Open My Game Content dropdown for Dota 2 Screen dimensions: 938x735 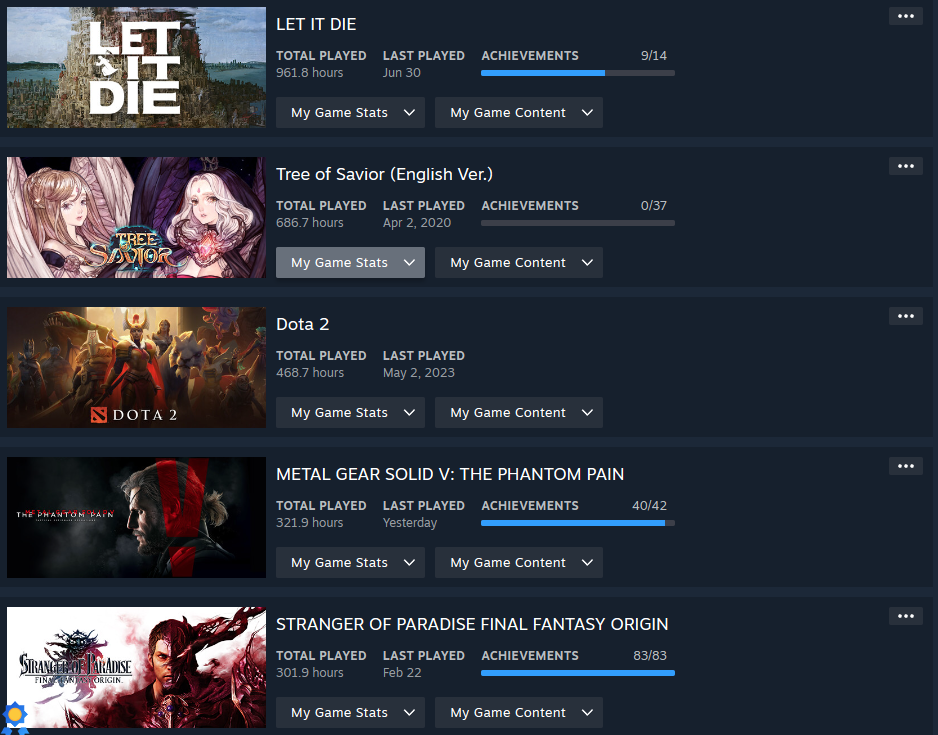[519, 413]
